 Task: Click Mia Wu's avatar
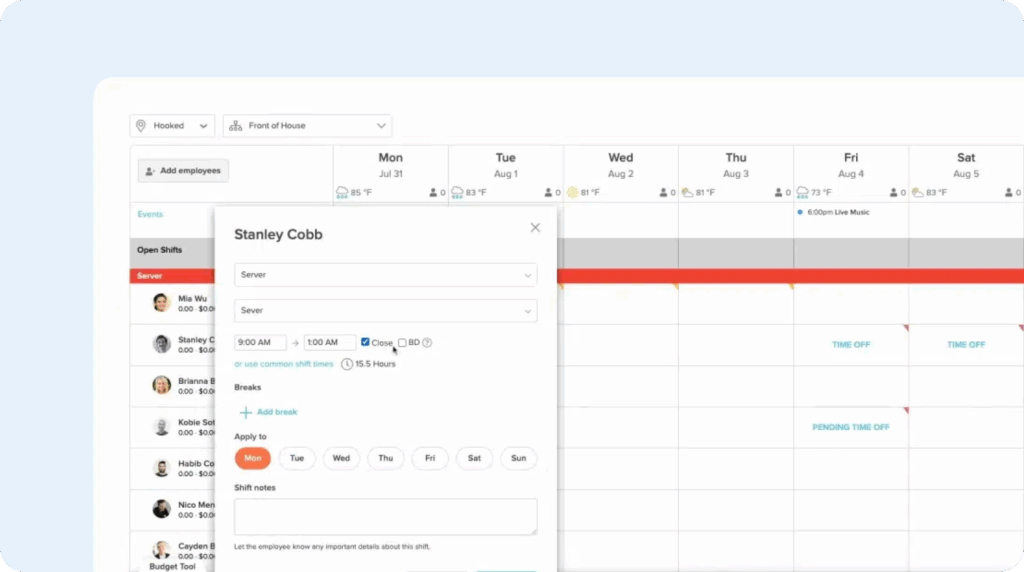click(x=161, y=303)
